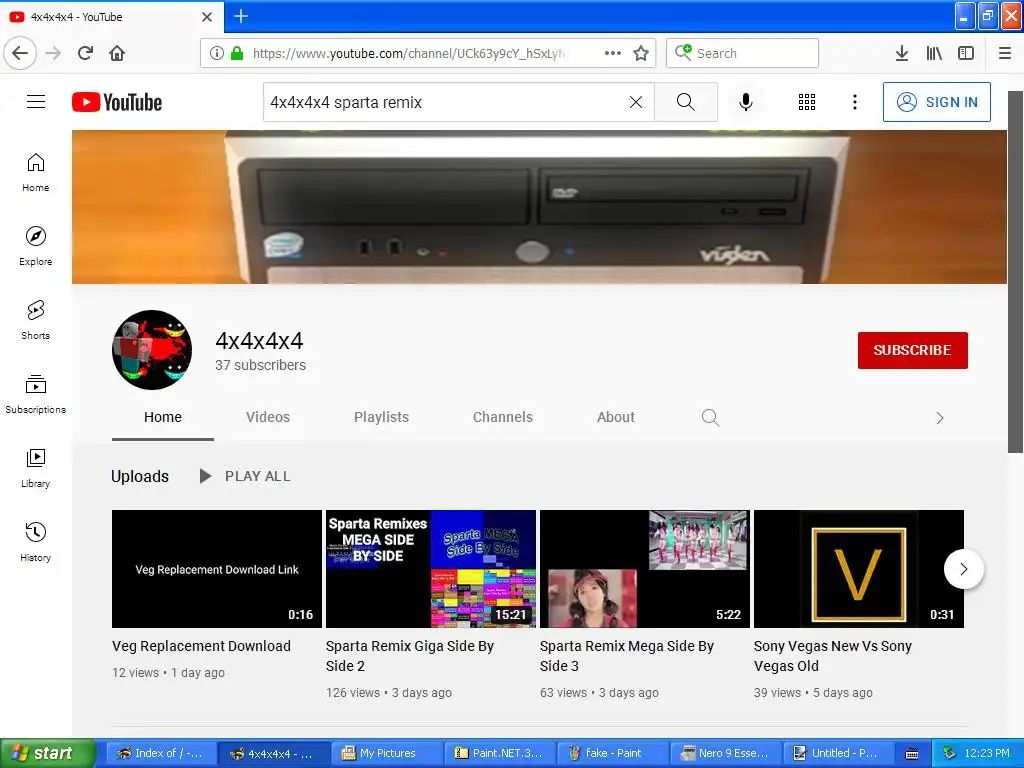Submit search with magnifier button
Screen dimensions: 1024x768
point(686,102)
